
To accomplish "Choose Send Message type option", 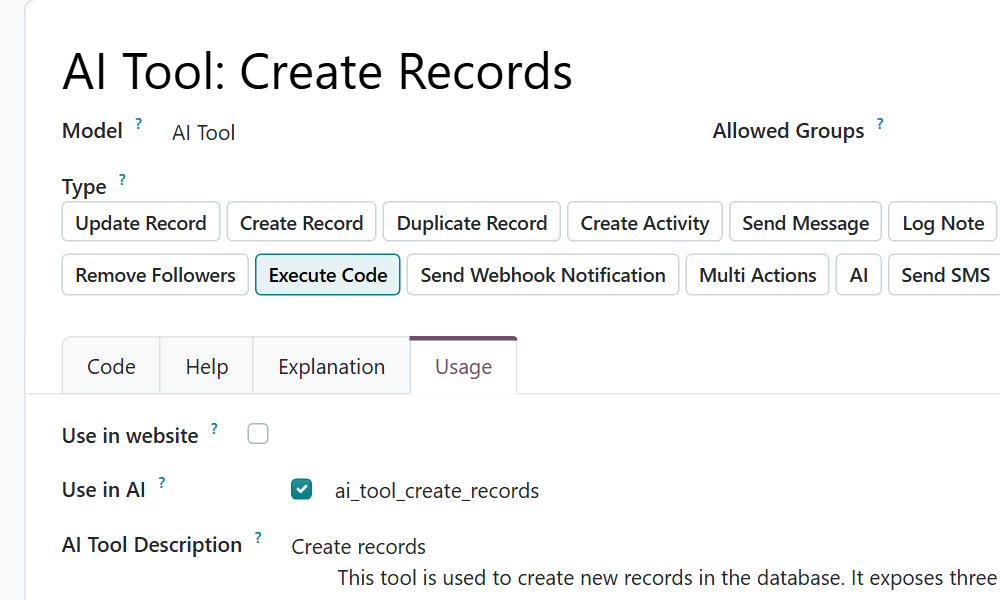I will click(805, 223).
